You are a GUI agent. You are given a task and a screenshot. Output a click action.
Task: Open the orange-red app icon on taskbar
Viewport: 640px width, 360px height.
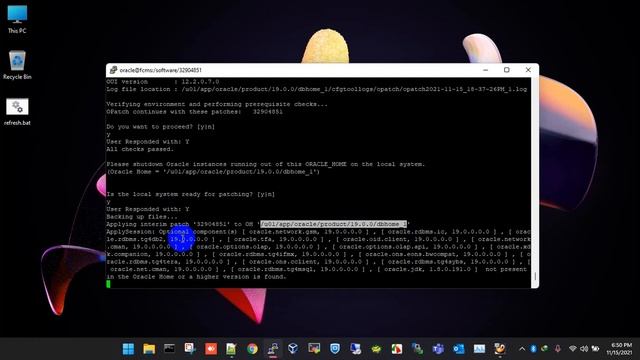point(211,349)
